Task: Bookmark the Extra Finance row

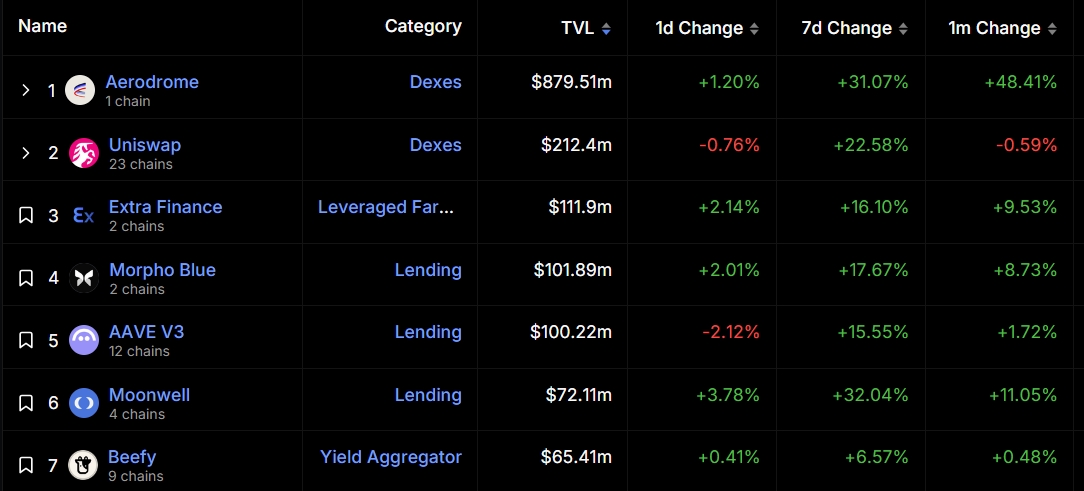Action: coord(26,215)
